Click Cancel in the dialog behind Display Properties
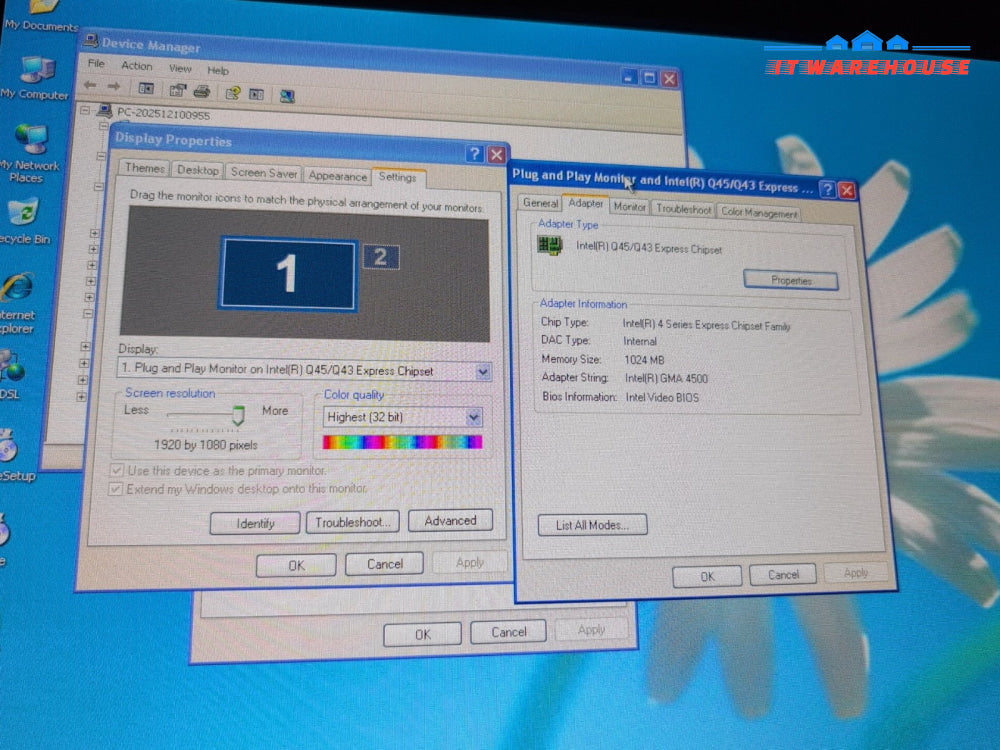The width and height of the screenshot is (1000, 750). (508, 632)
